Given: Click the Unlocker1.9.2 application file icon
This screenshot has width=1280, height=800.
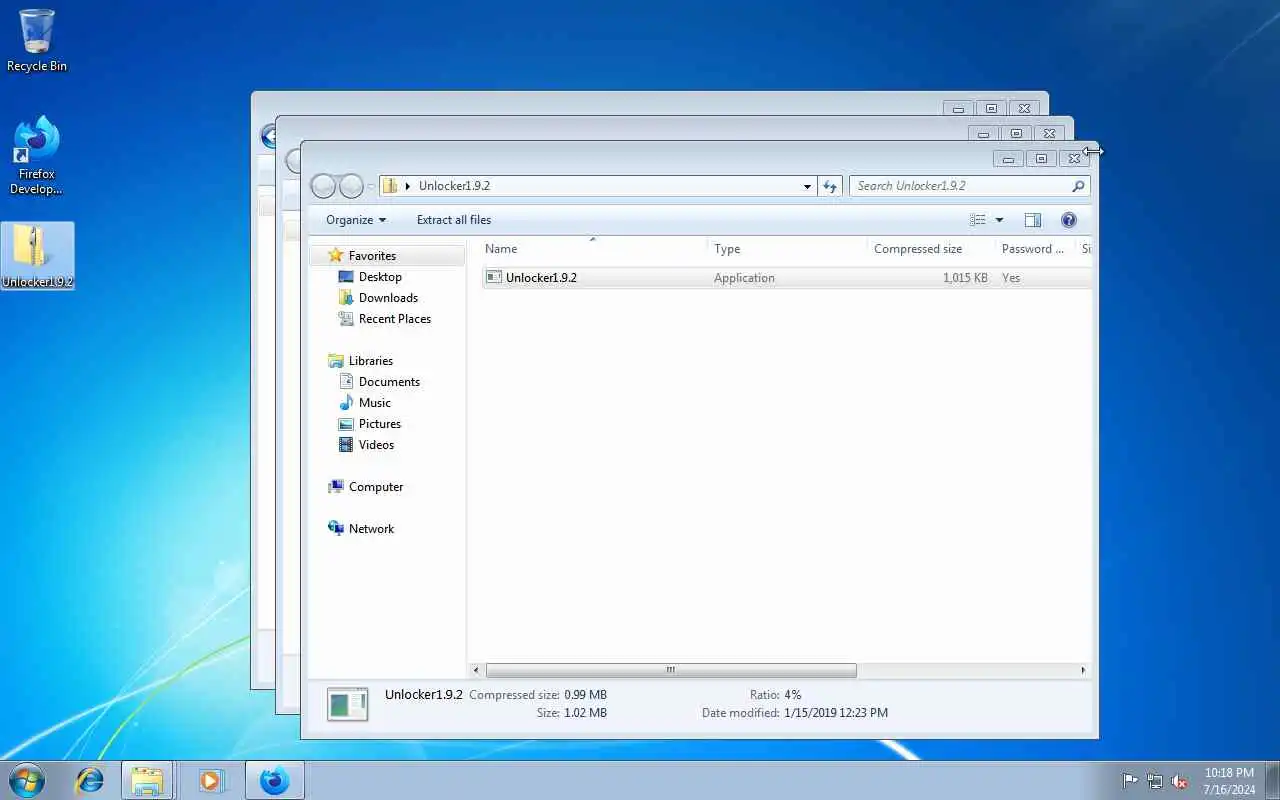Looking at the screenshot, I should click(x=494, y=278).
